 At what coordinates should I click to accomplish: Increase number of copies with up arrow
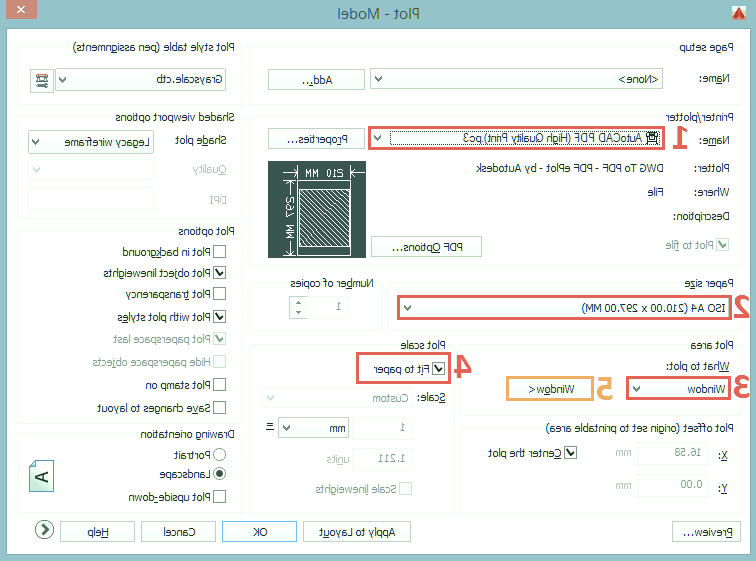(298, 302)
